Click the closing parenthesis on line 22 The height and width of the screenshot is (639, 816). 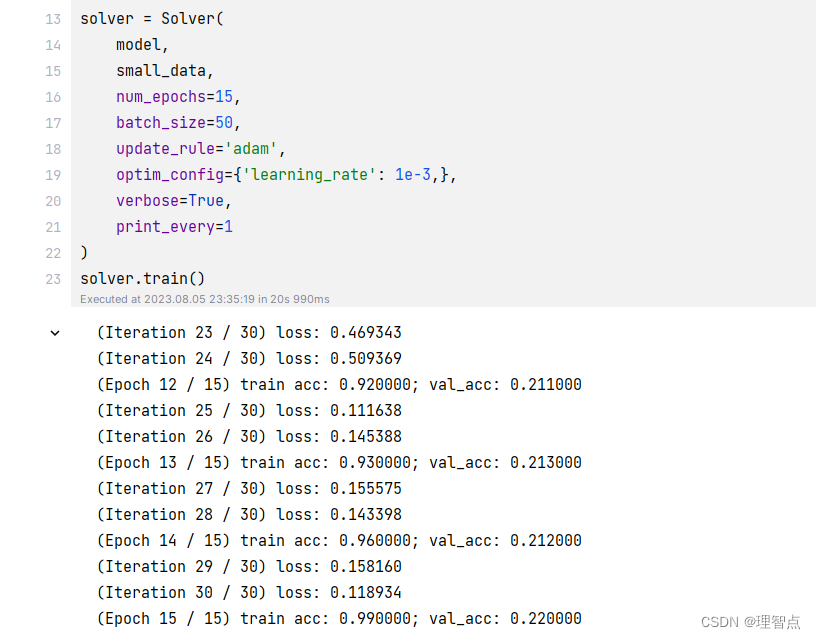(x=84, y=253)
